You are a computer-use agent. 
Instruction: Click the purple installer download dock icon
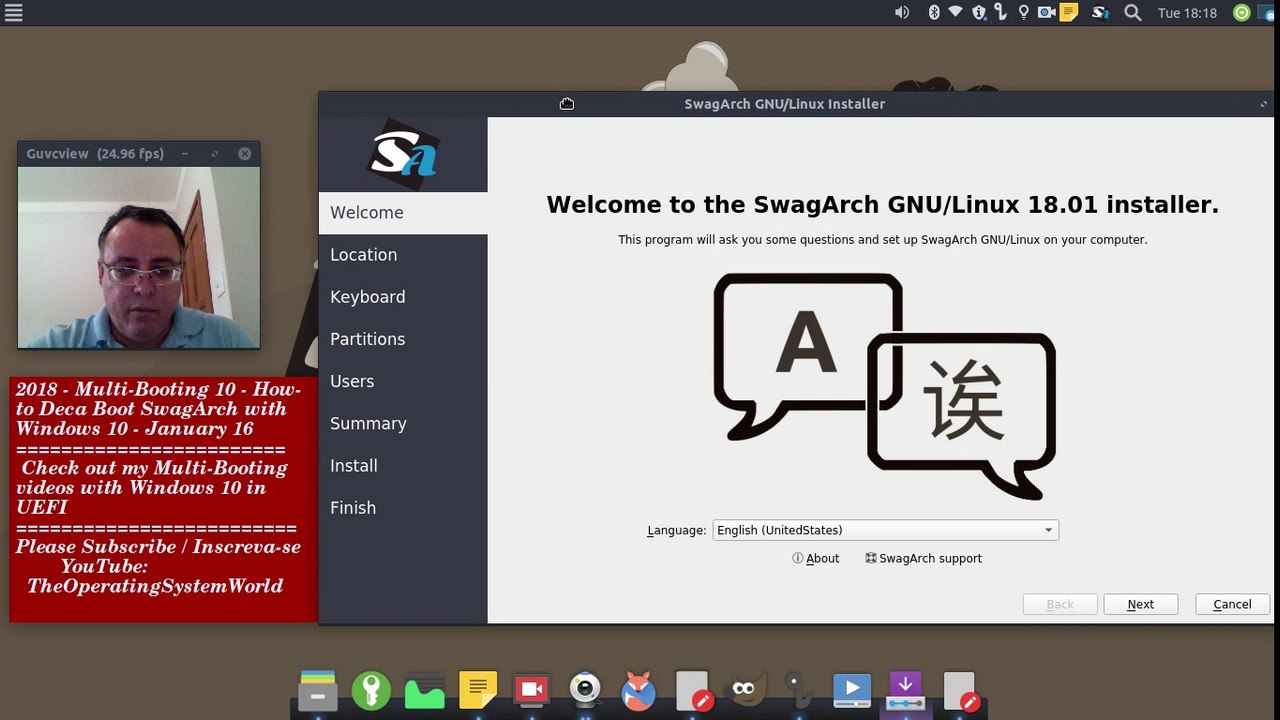pyautogui.click(x=905, y=689)
